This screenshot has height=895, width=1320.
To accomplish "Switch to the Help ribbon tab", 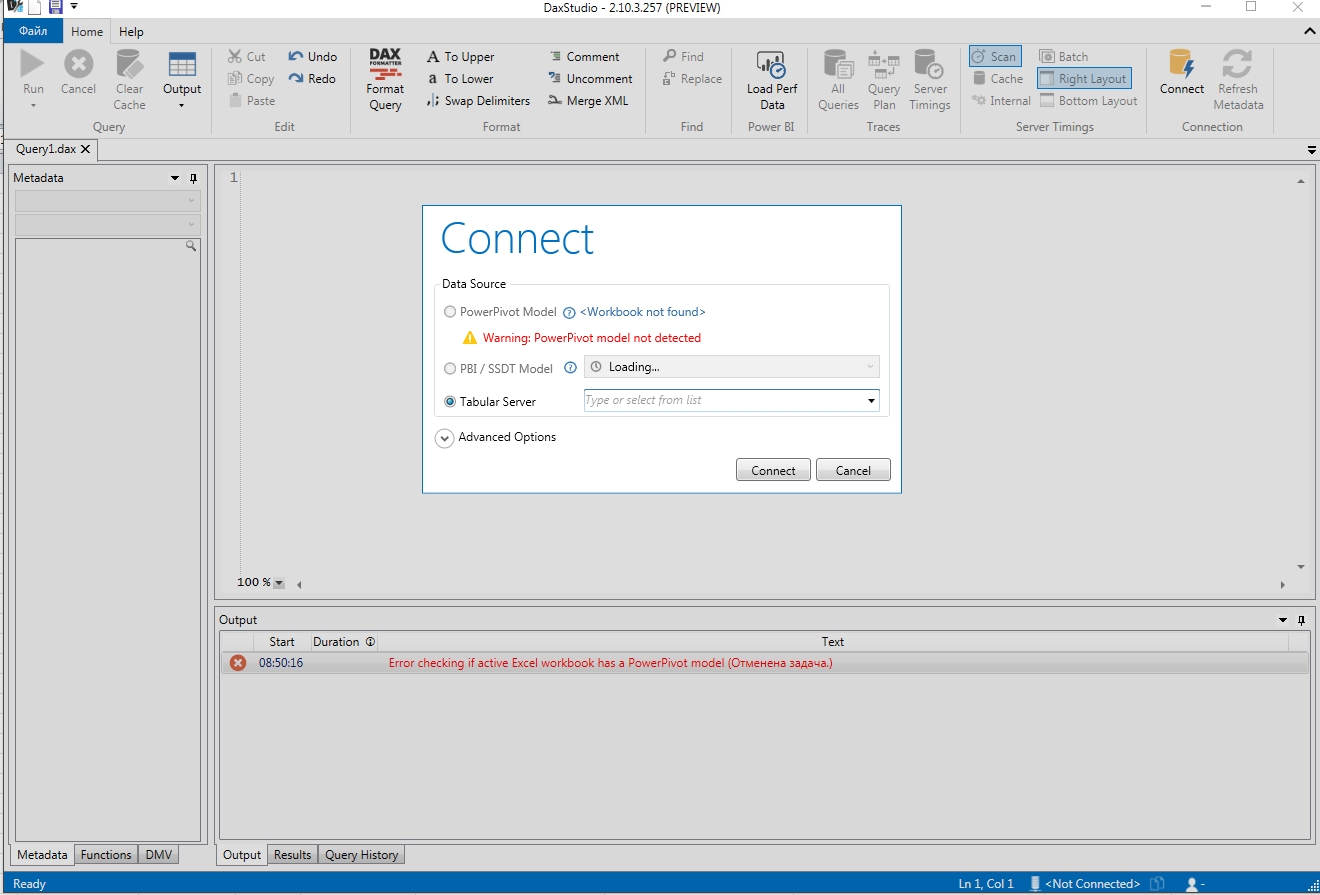I will point(131,31).
